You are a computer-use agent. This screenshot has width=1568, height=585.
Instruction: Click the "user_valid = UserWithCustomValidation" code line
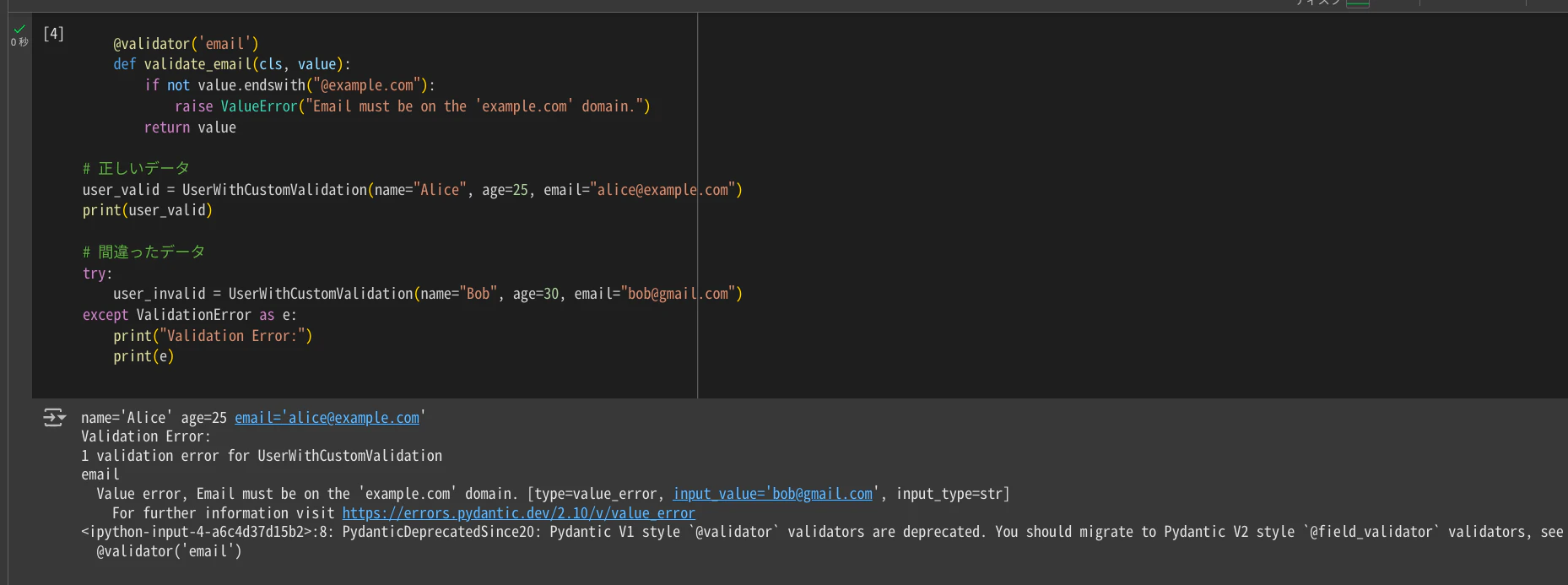click(x=413, y=190)
